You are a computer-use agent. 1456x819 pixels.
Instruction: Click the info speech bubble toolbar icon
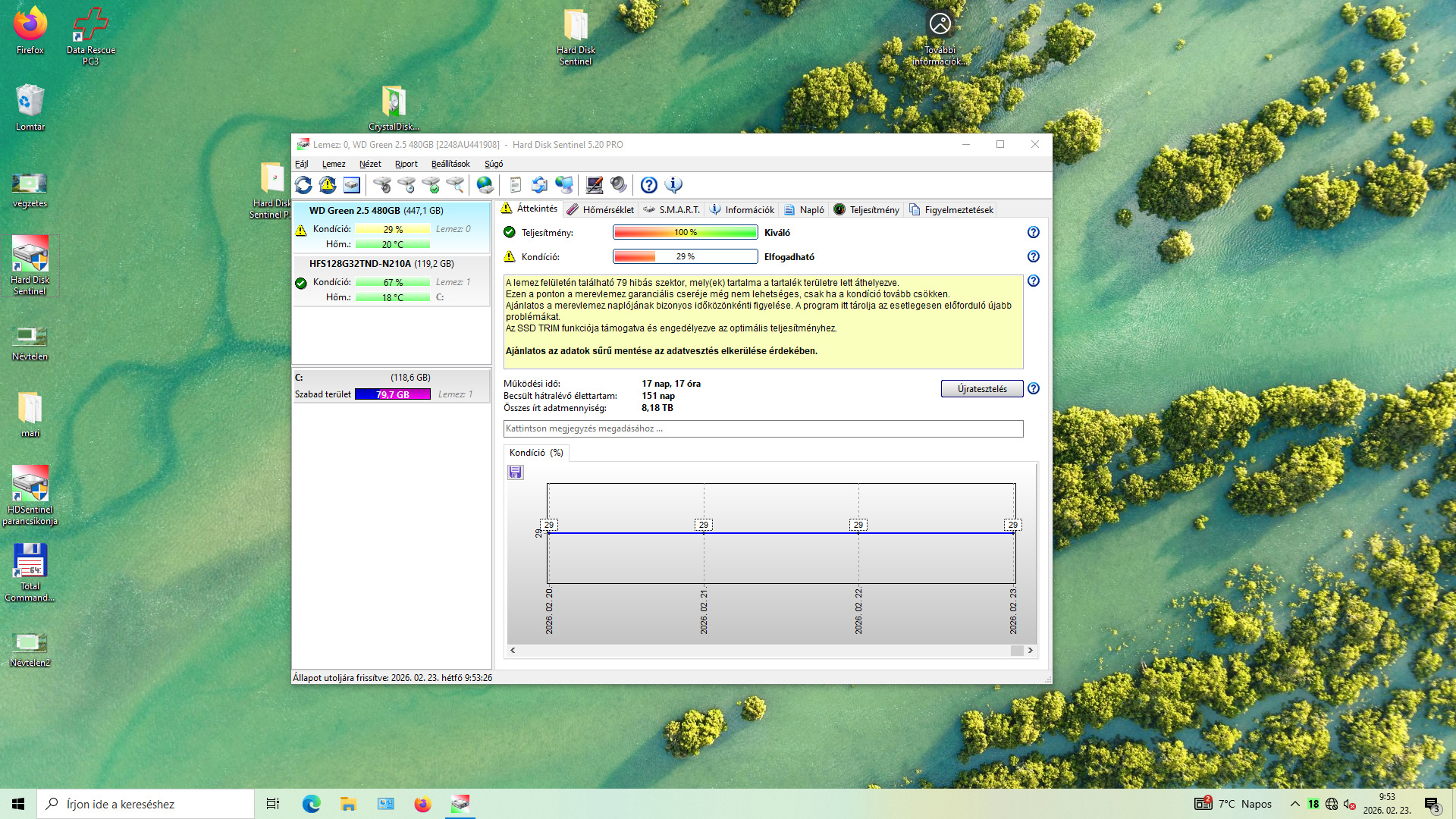click(x=673, y=185)
